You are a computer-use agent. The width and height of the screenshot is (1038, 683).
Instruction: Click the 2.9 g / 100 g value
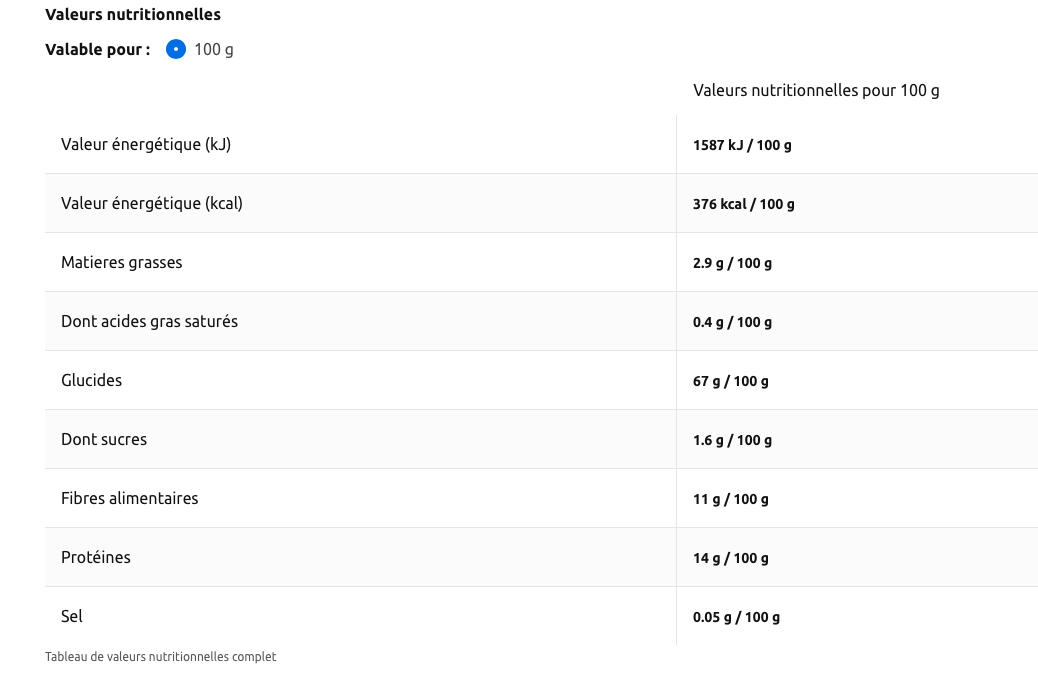732,263
